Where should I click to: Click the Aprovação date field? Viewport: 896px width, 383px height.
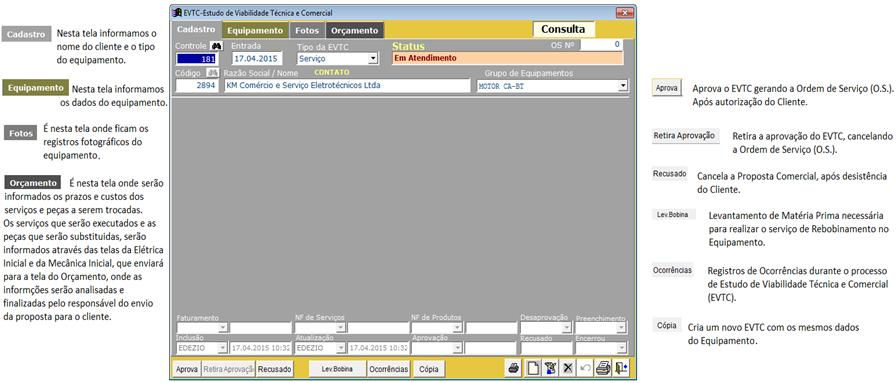click(491, 348)
